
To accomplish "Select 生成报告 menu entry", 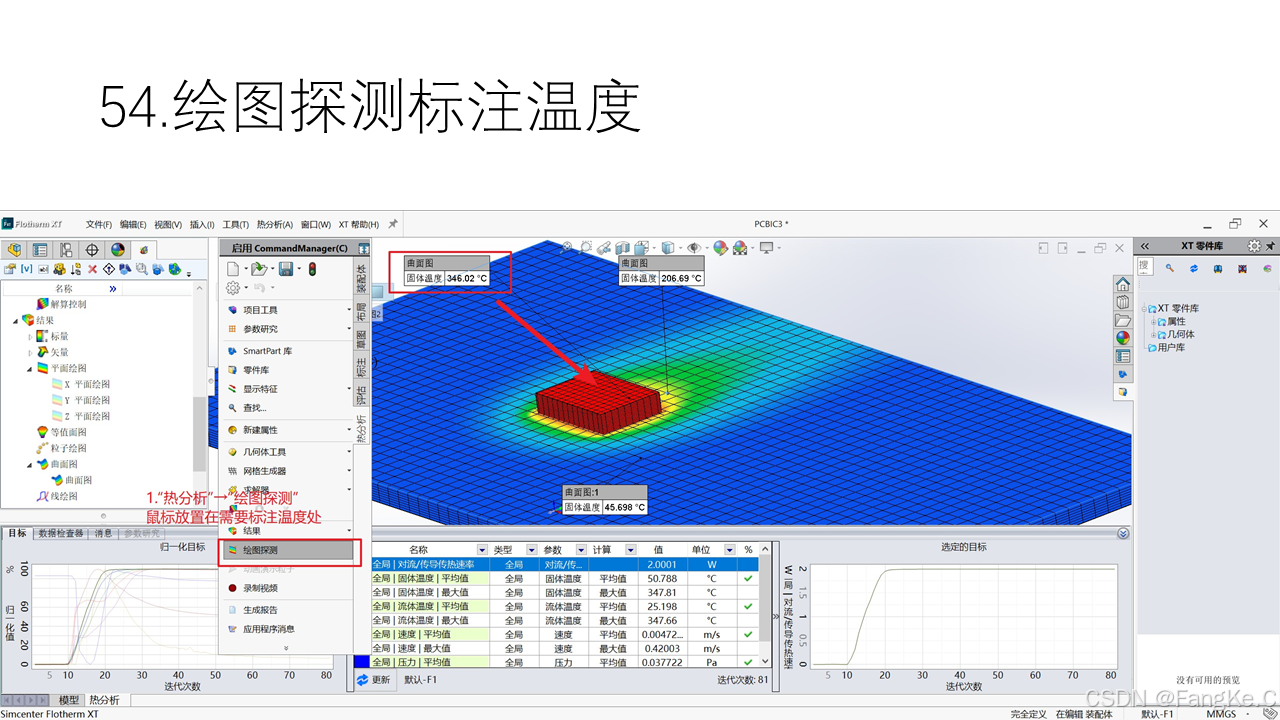I will [x=260, y=610].
